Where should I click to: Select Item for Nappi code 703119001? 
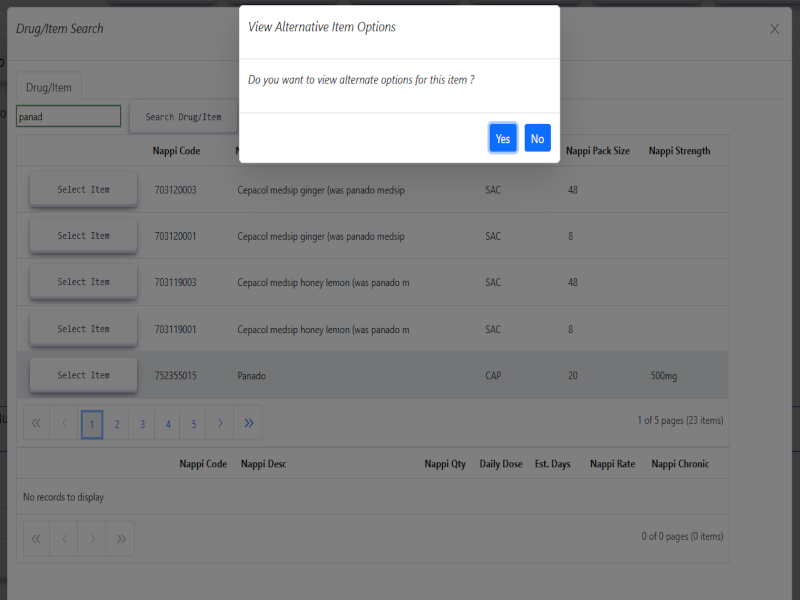[83, 329]
